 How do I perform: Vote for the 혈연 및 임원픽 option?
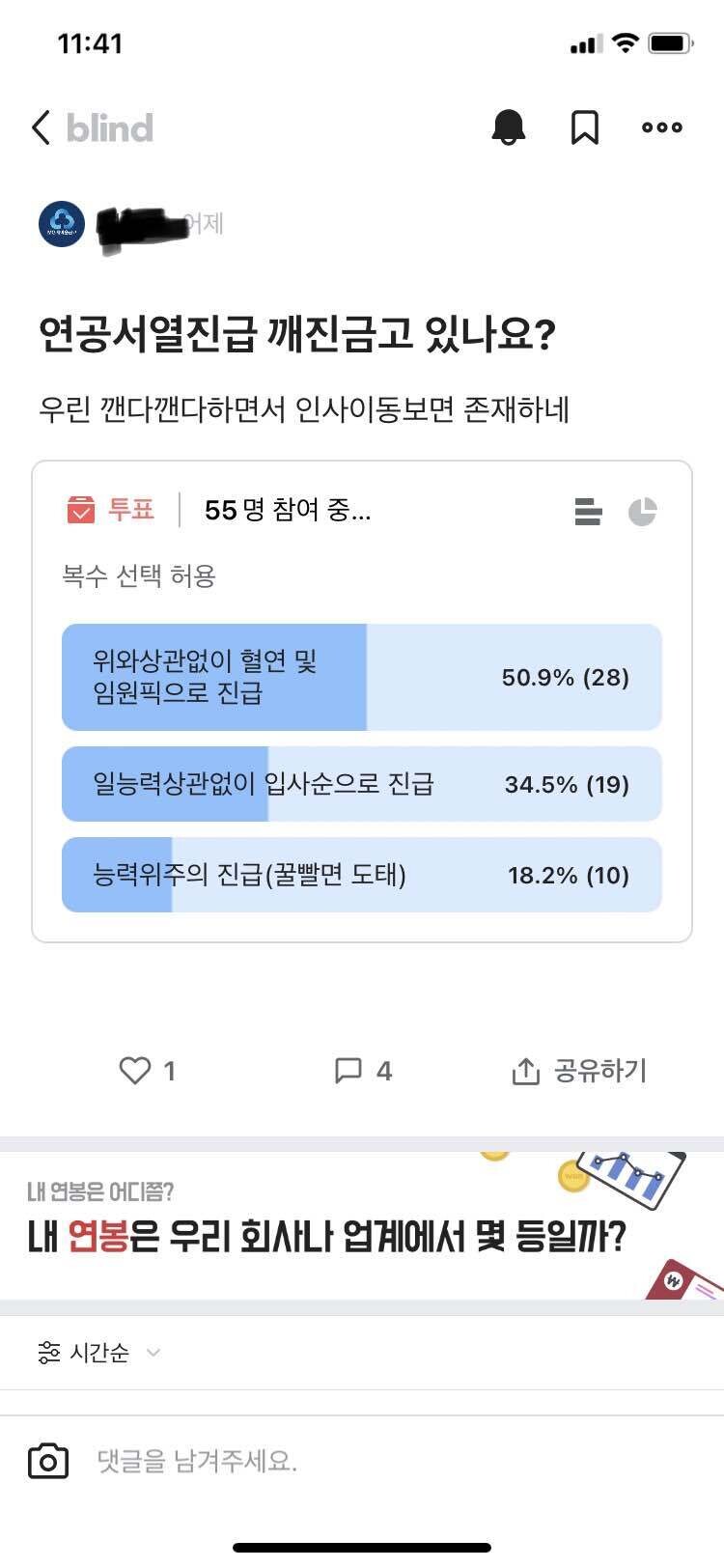pos(362,677)
